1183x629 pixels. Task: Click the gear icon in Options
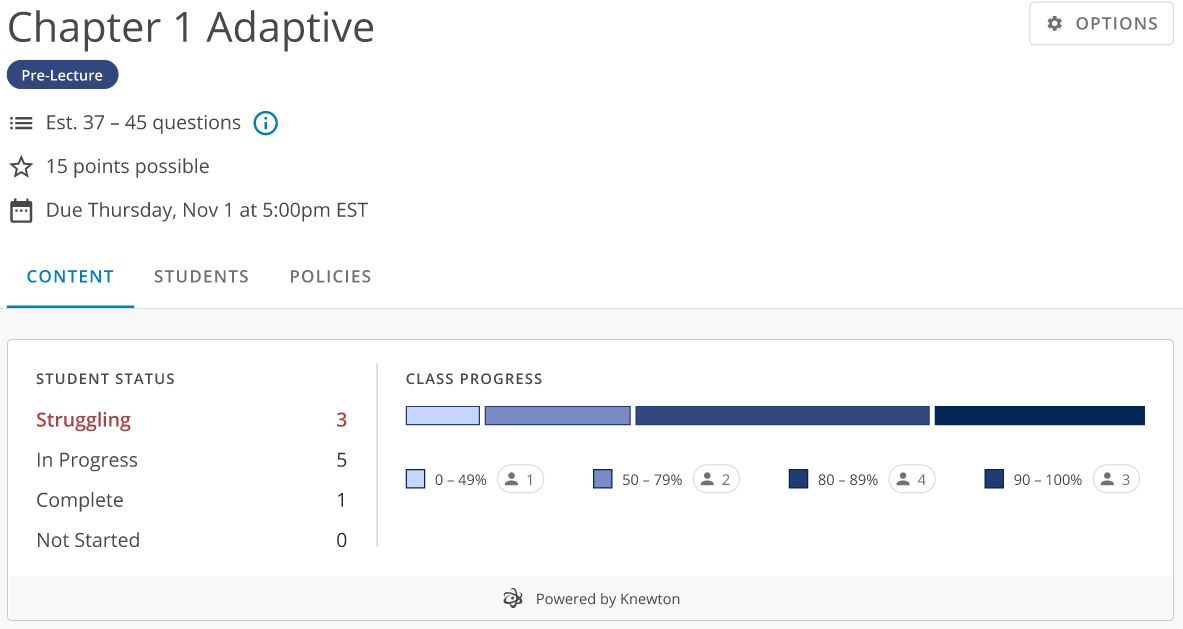tap(1054, 24)
